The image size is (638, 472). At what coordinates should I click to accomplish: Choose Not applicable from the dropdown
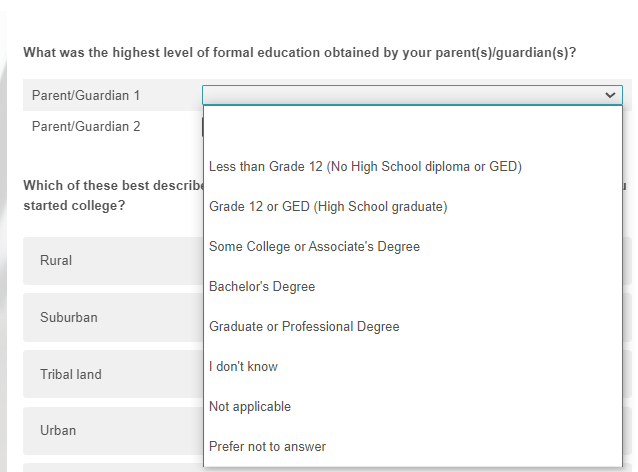(x=250, y=406)
